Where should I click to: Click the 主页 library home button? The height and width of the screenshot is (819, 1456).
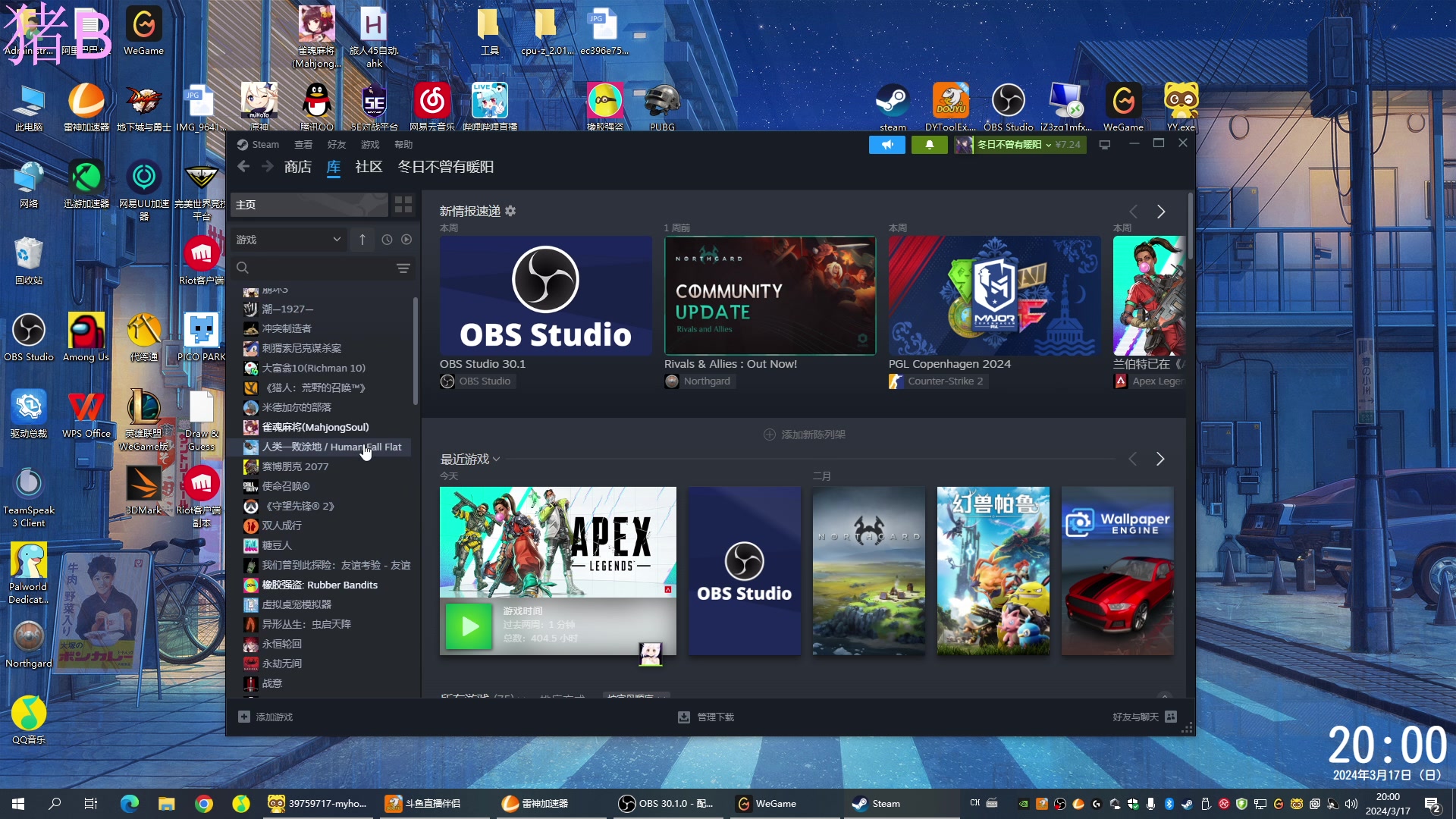coord(309,205)
